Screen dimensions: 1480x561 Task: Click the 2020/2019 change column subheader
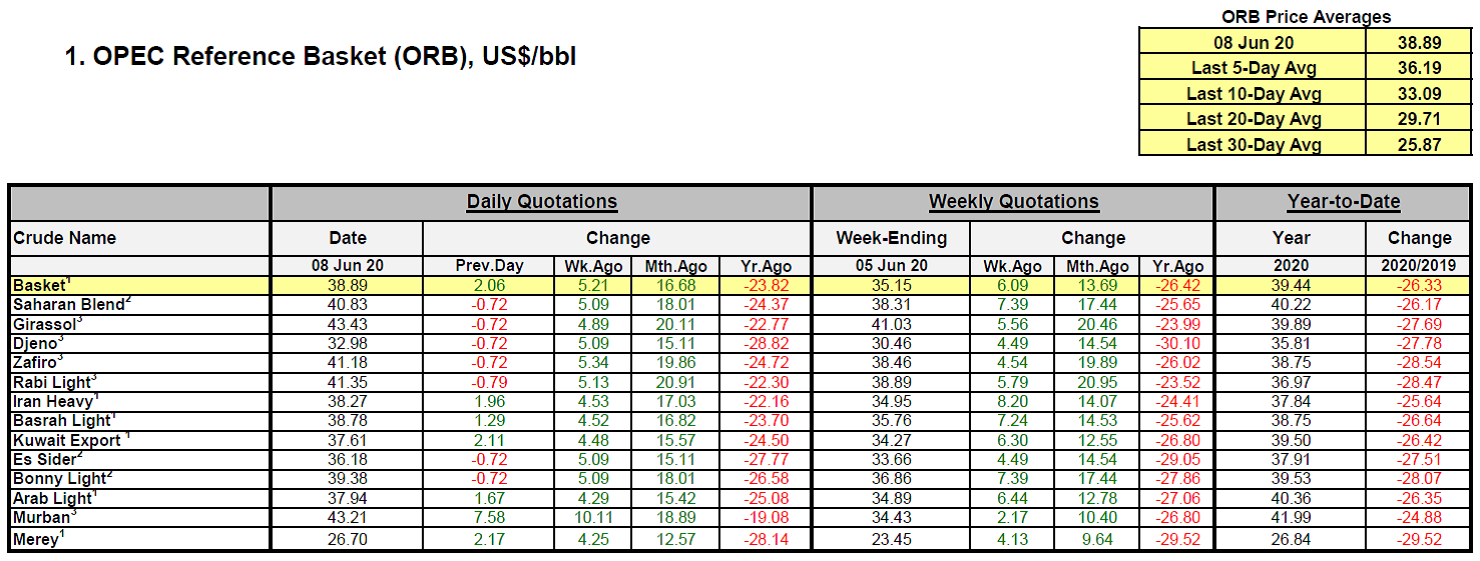[1419, 266]
